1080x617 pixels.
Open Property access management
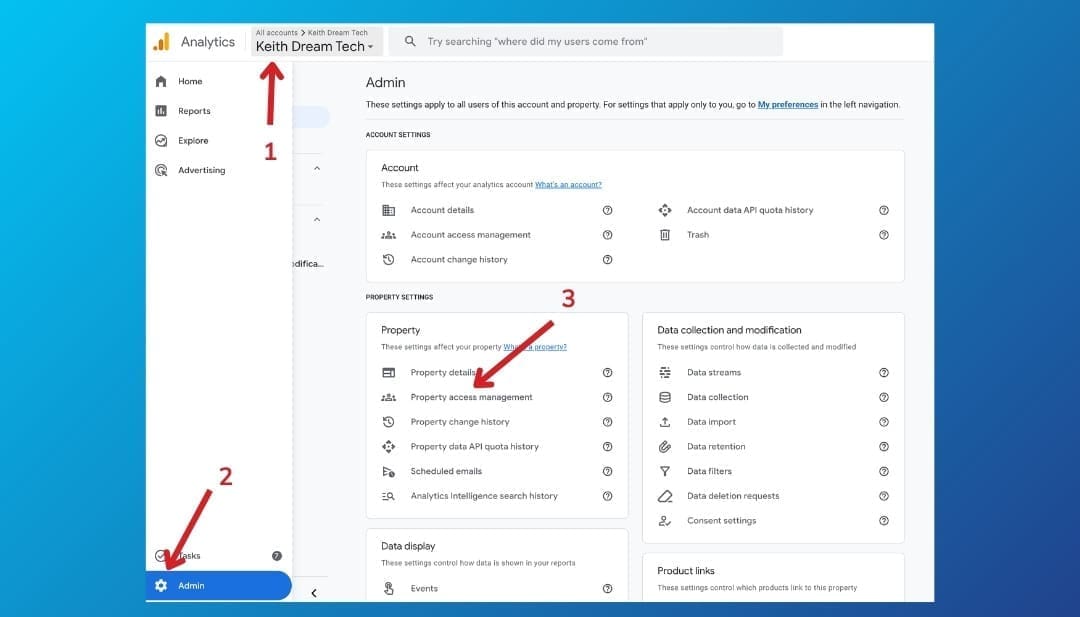(x=471, y=397)
